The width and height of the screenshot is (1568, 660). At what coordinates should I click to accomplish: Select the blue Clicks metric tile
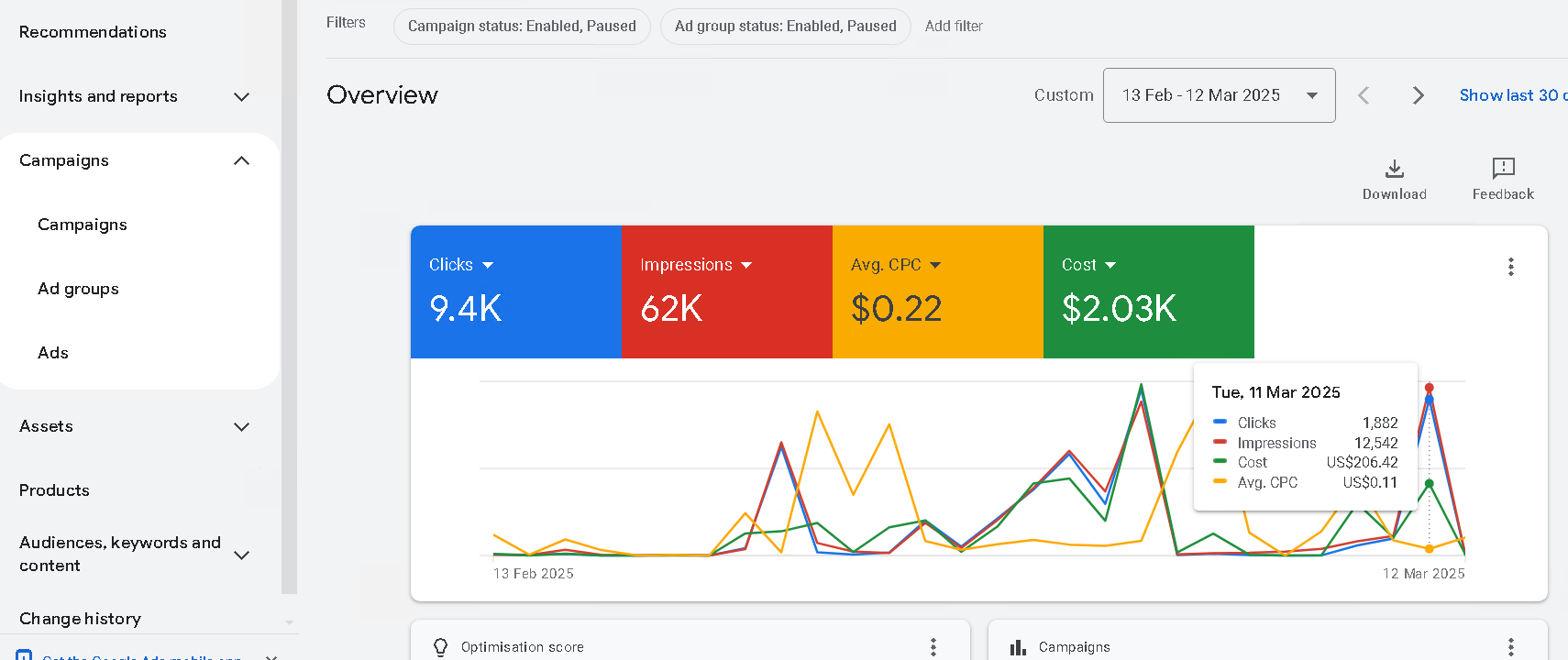516,291
